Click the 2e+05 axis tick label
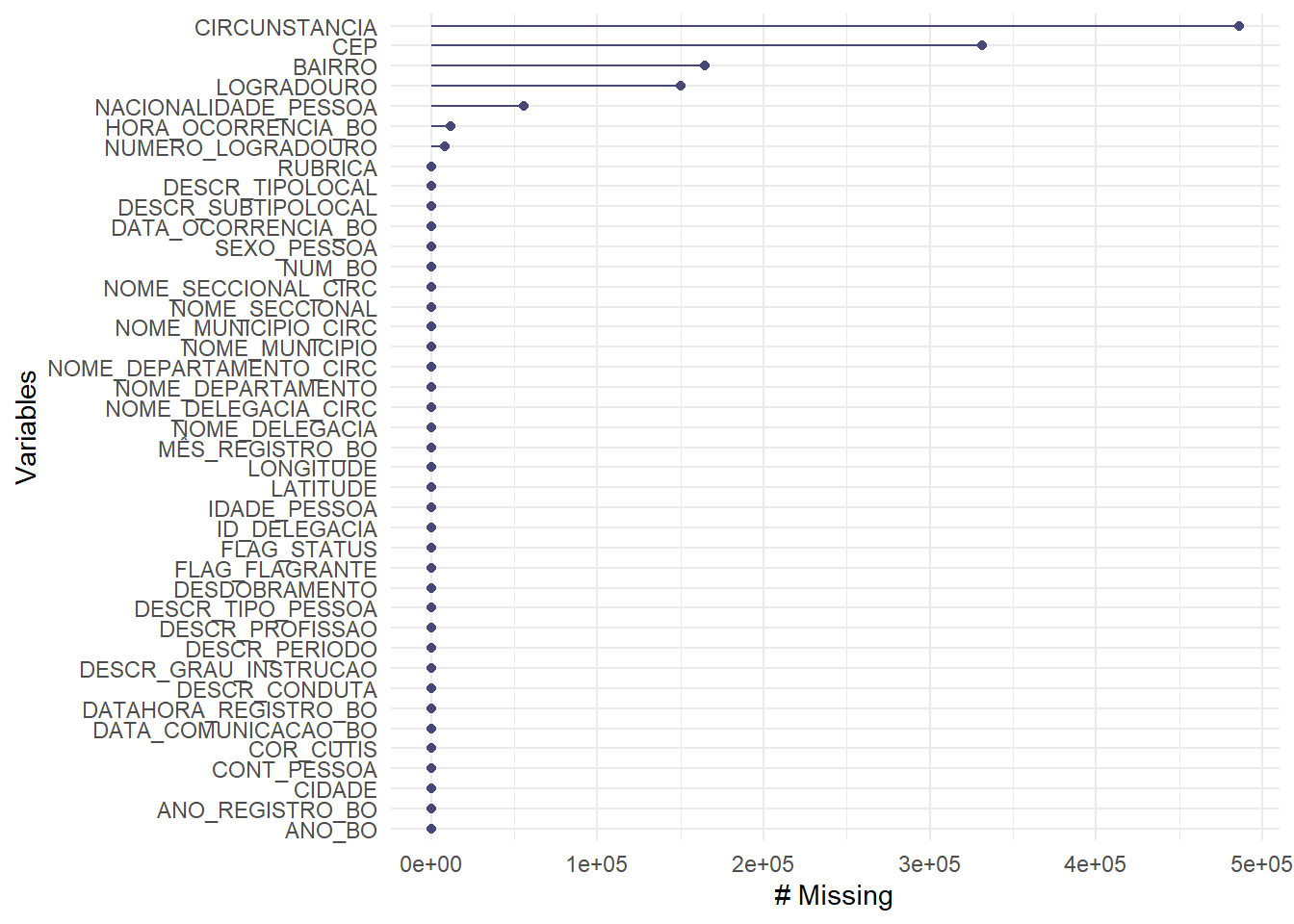 tap(763, 864)
